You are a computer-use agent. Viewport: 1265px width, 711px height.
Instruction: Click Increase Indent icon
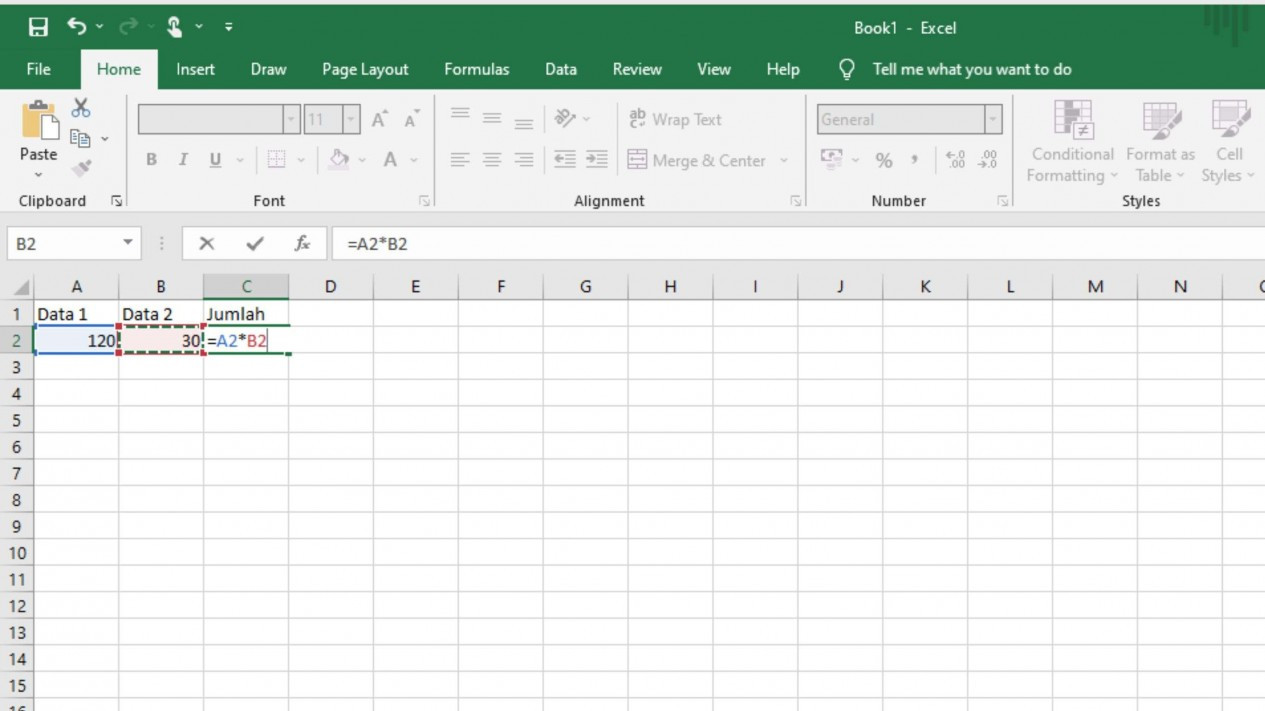pos(597,160)
